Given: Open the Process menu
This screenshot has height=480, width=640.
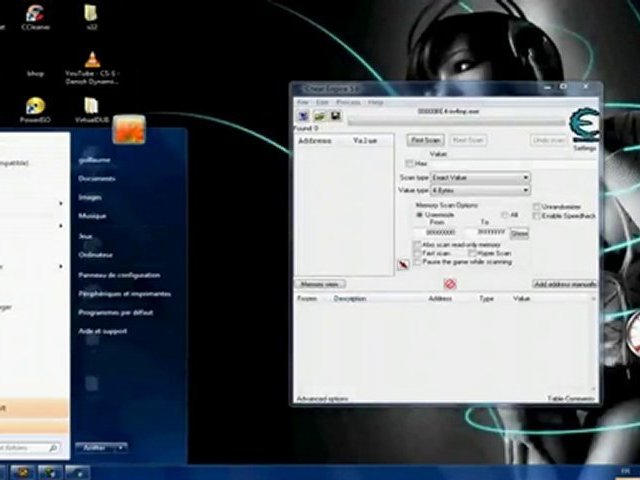Looking at the screenshot, I should pos(348,102).
